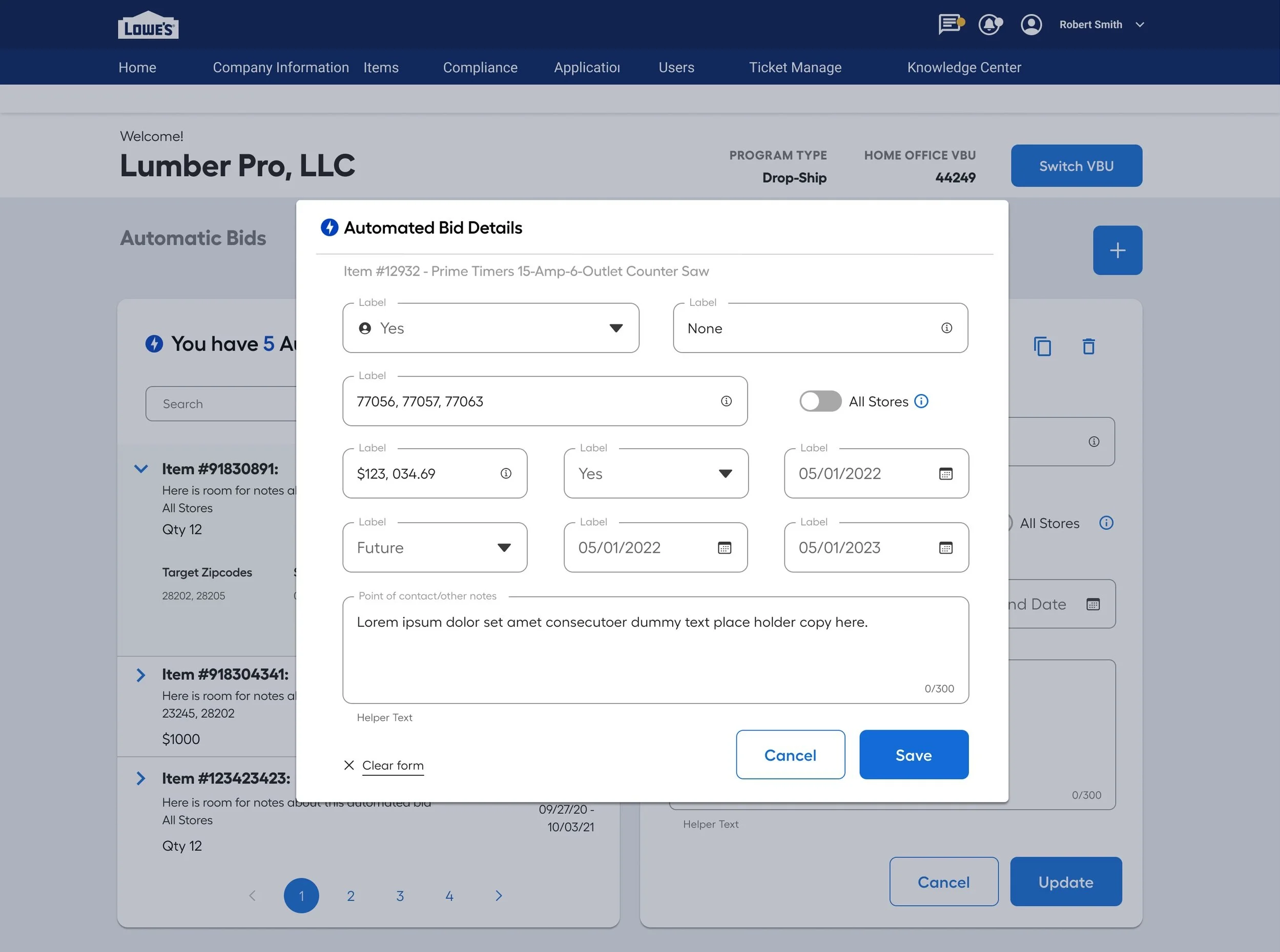Click the duplicate bid copy icon

pyautogui.click(x=1042, y=346)
